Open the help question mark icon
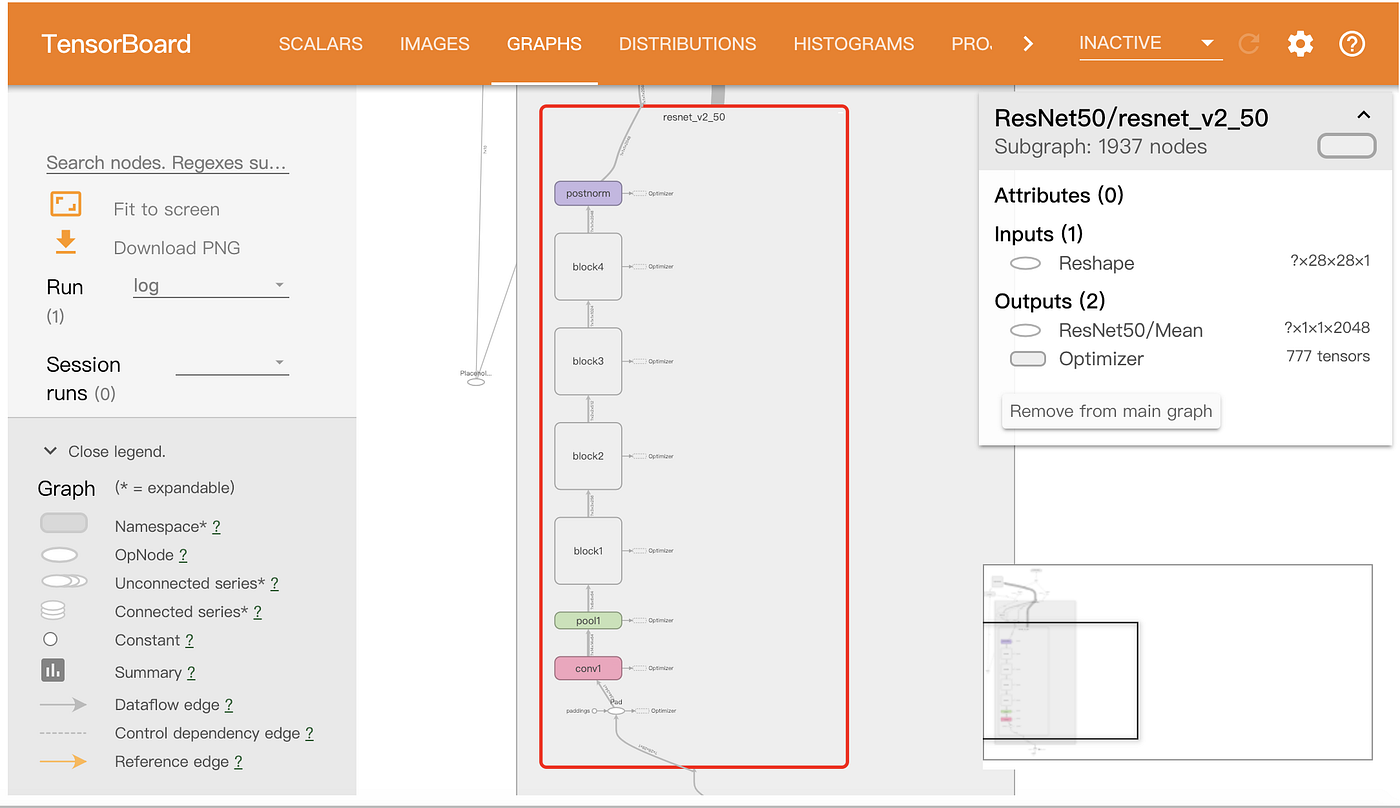This screenshot has height=808, width=1400. tap(1352, 43)
